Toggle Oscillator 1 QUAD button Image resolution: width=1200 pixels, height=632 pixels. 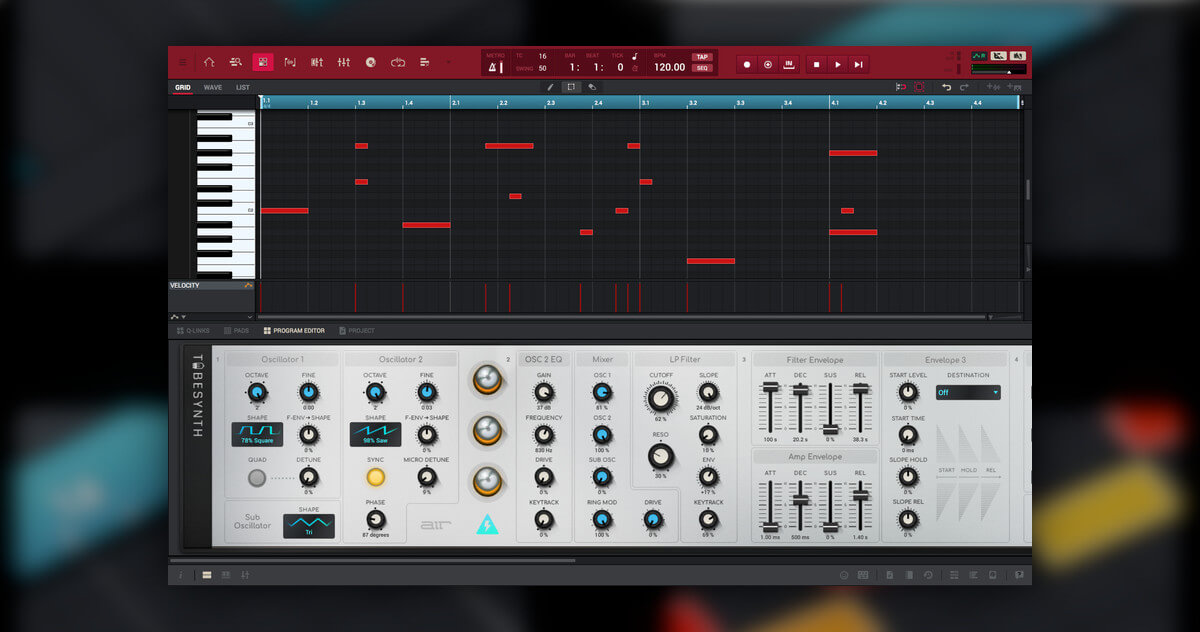(257, 478)
